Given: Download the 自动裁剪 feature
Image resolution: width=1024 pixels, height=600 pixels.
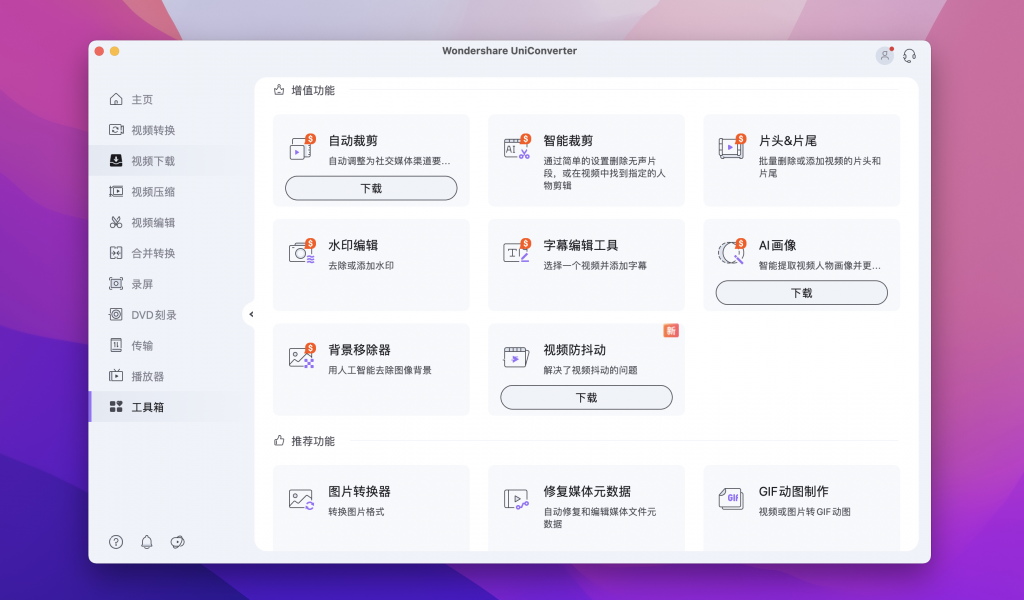Looking at the screenshot, I should 371,188.
